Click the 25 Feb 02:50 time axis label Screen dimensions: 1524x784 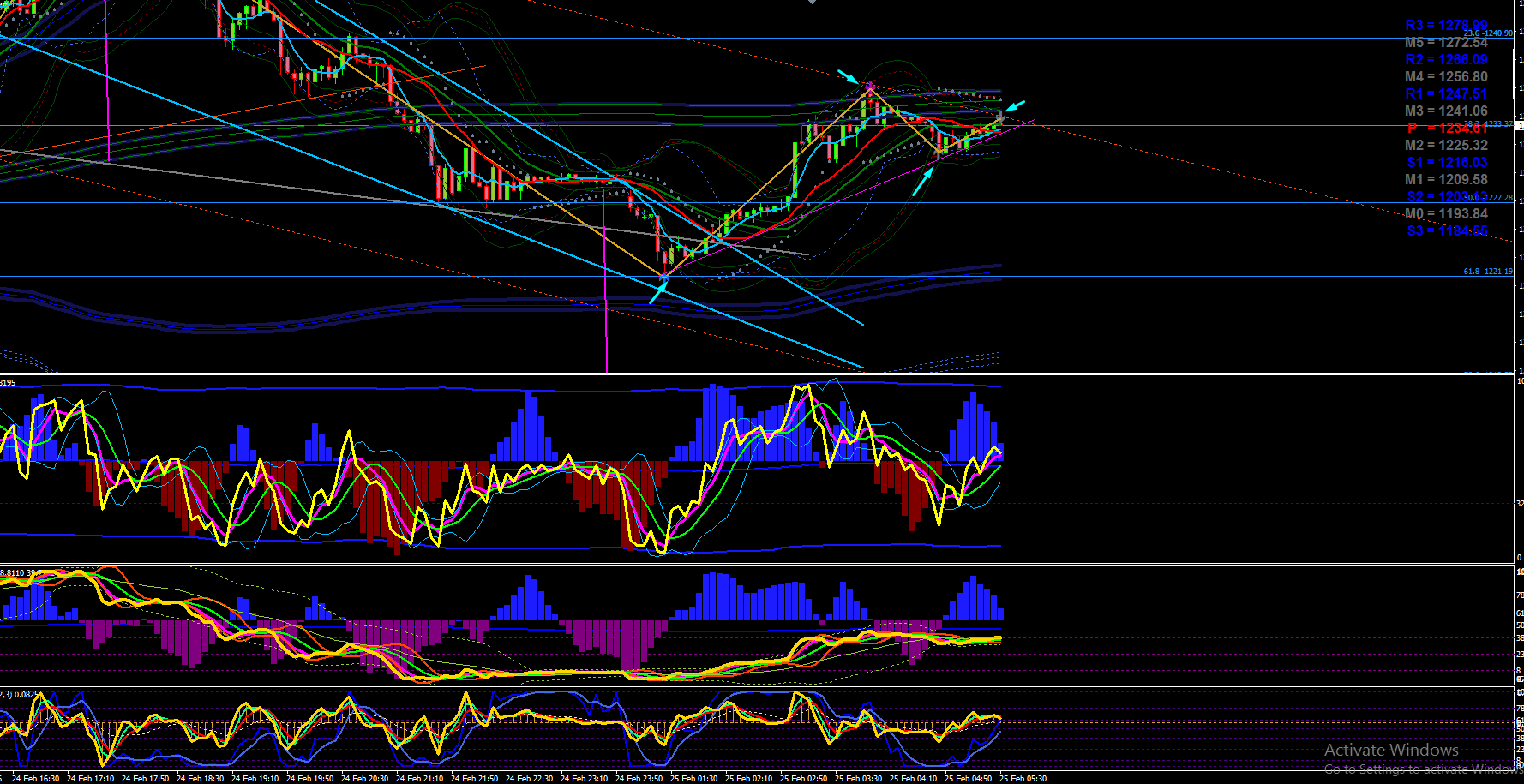803,779
